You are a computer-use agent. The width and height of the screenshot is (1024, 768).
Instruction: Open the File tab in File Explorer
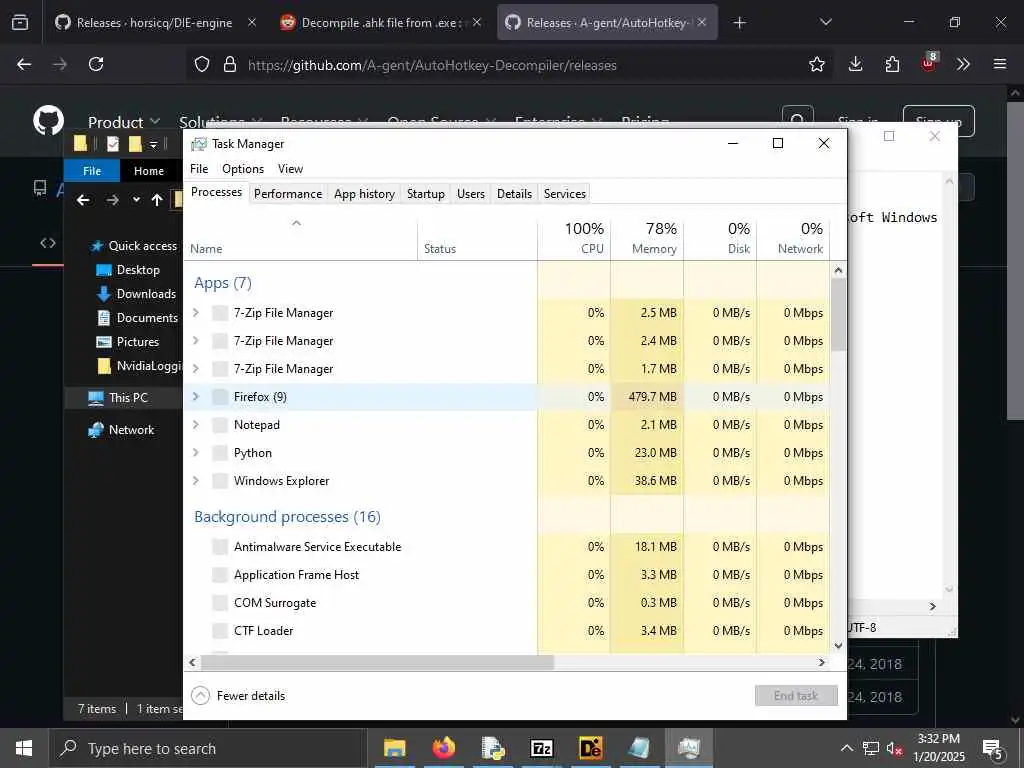pos(92,170)
